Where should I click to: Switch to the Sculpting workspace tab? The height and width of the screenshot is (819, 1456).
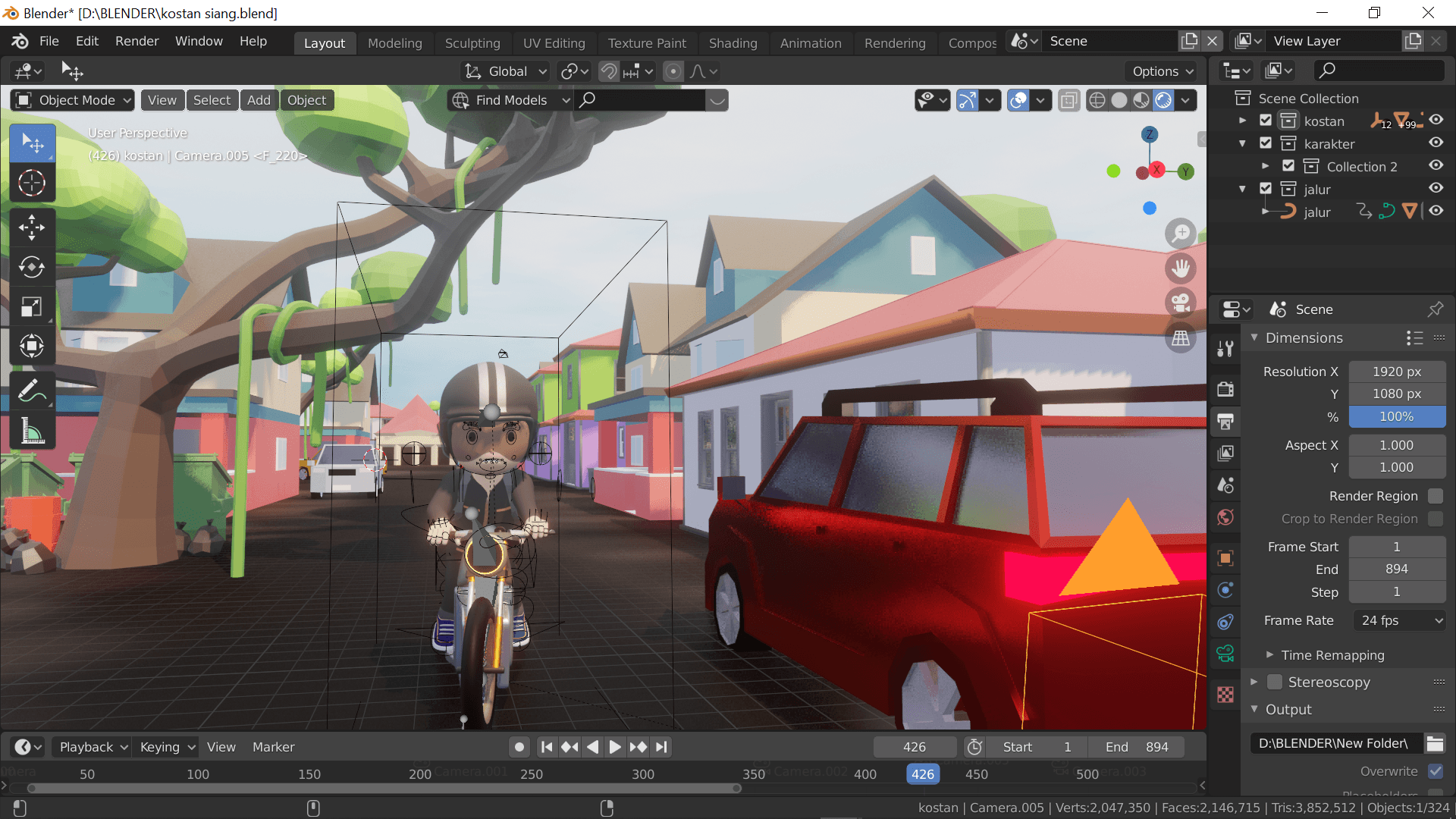(x=472, y=43)
